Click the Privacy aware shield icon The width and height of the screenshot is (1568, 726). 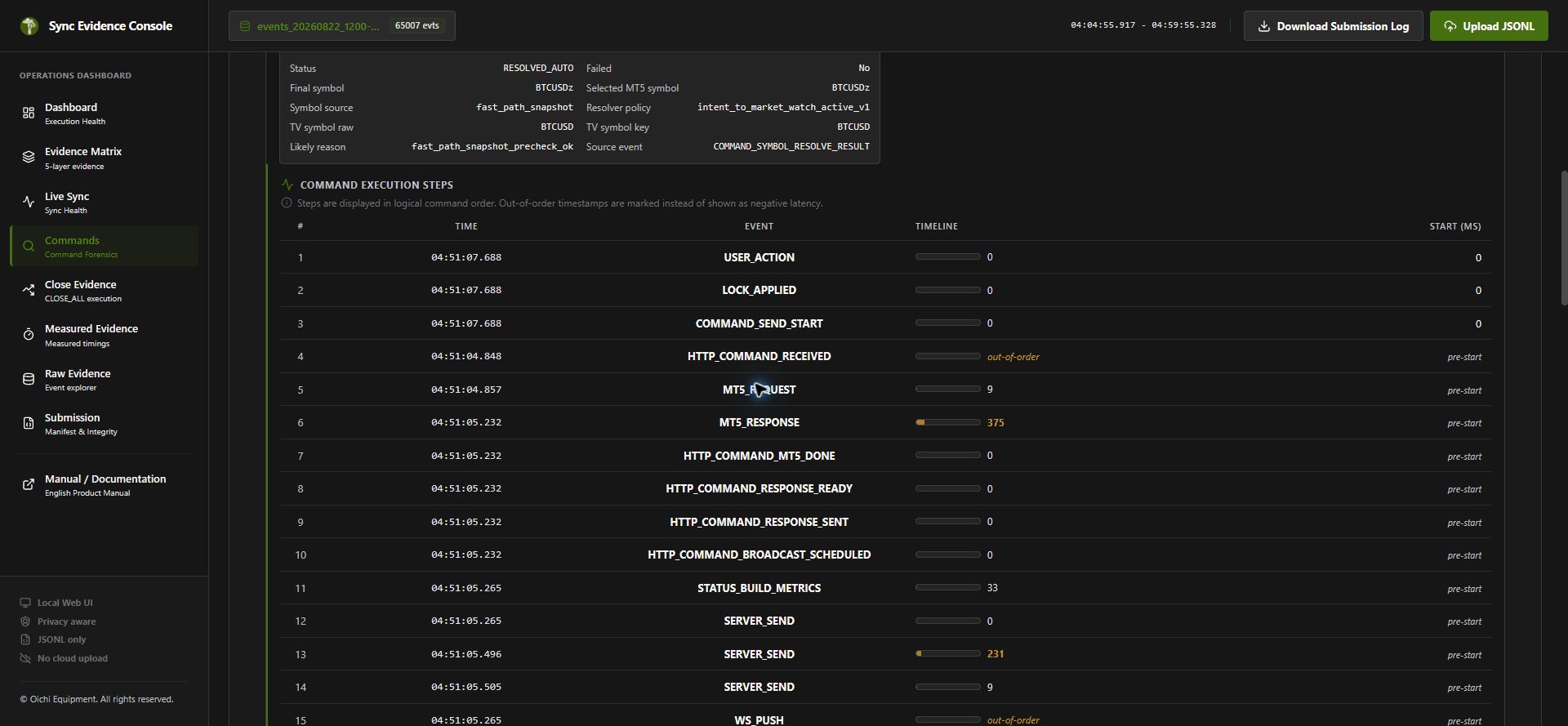click(x=25, y=621)
